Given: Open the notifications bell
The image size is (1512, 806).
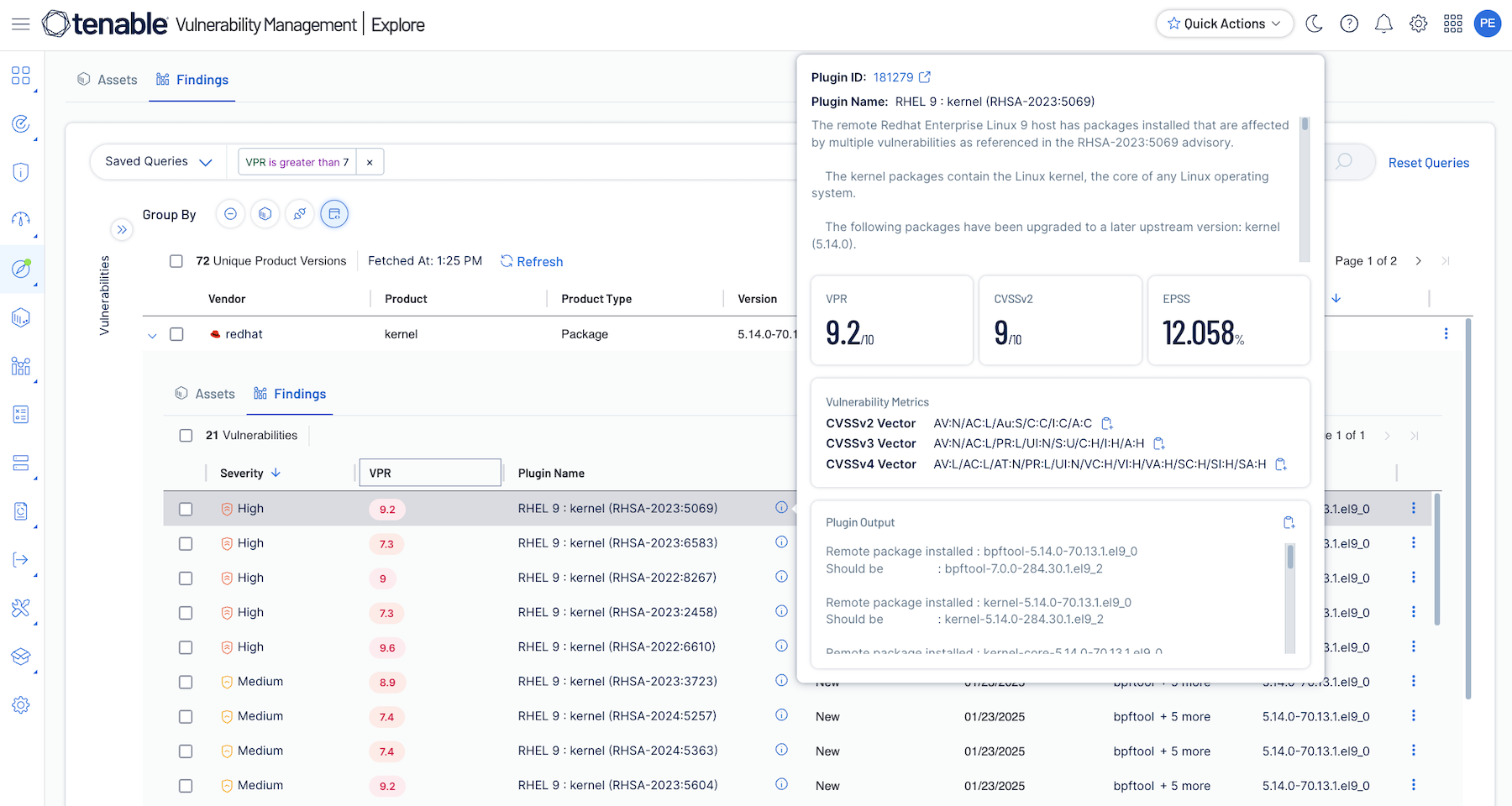Looking at the screenshot, I should pos(1383,24).
